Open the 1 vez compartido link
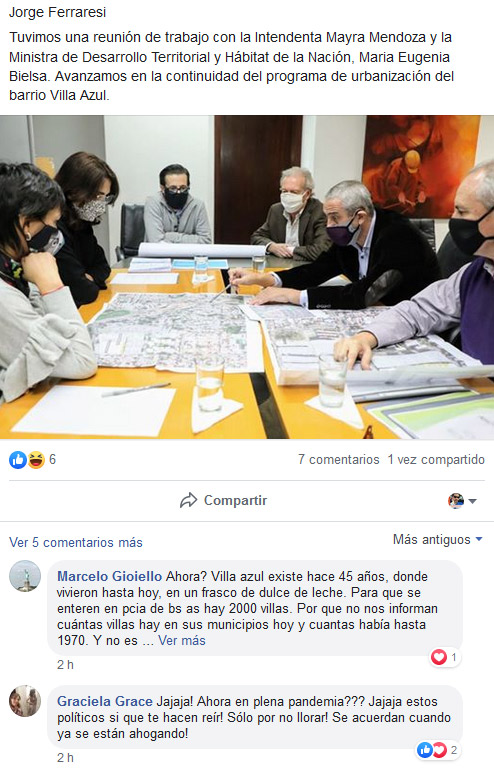 click(x=436, y=459)
